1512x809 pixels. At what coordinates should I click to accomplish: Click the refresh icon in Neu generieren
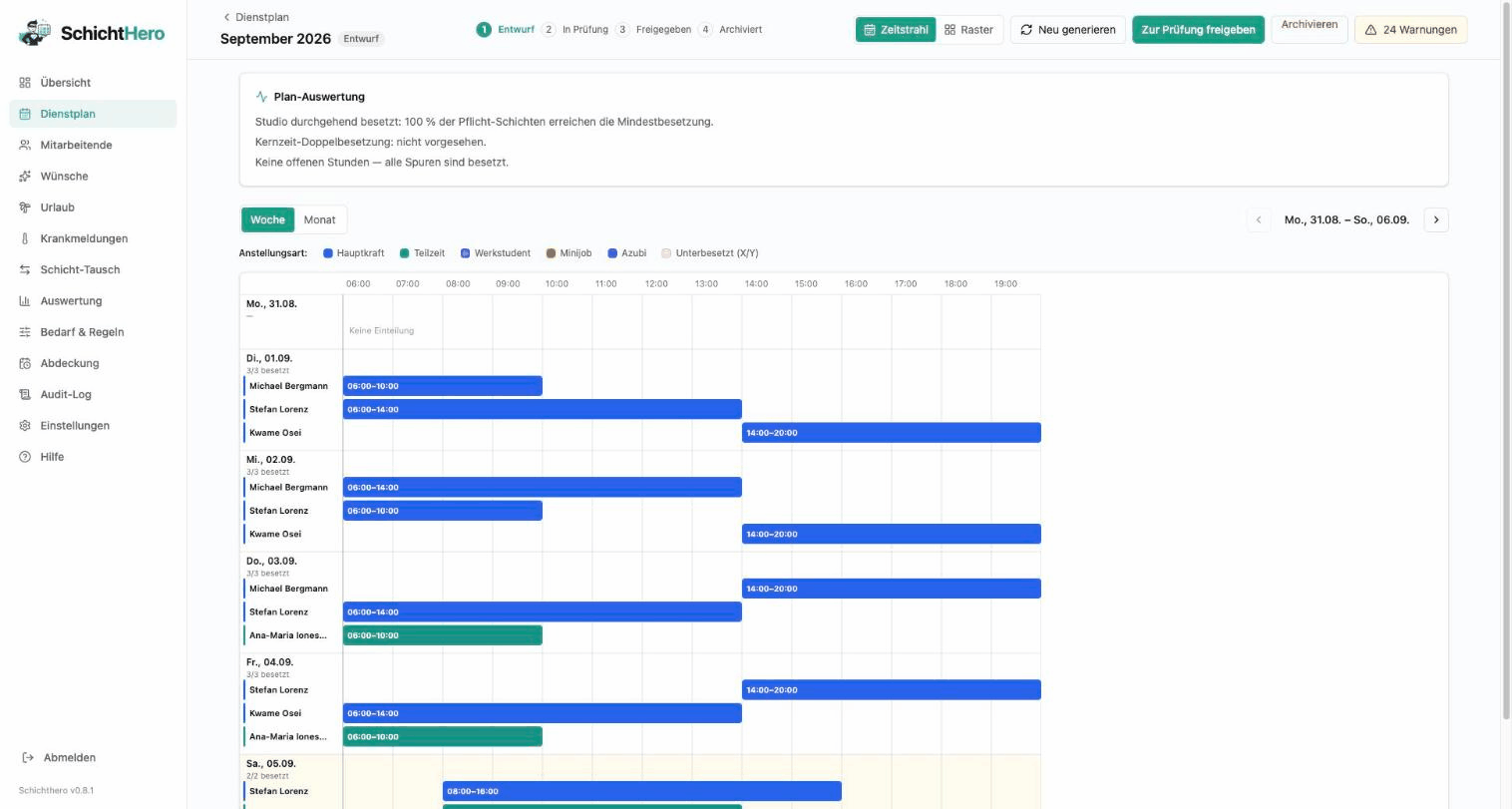[1026, 30]
